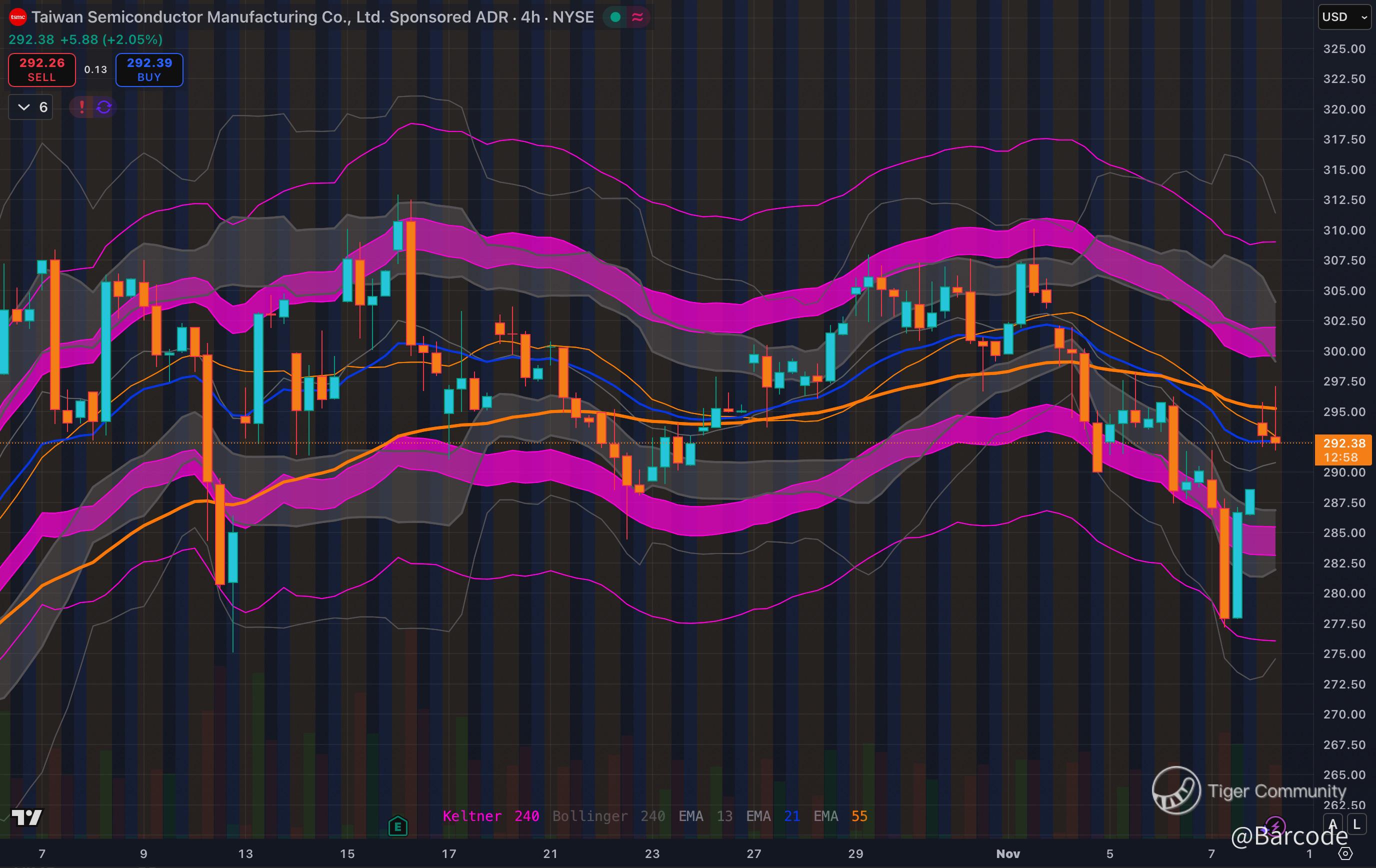Screen dimensions: 1376x868
Task: Toggle log scale L button
Action: [1357, 824]
